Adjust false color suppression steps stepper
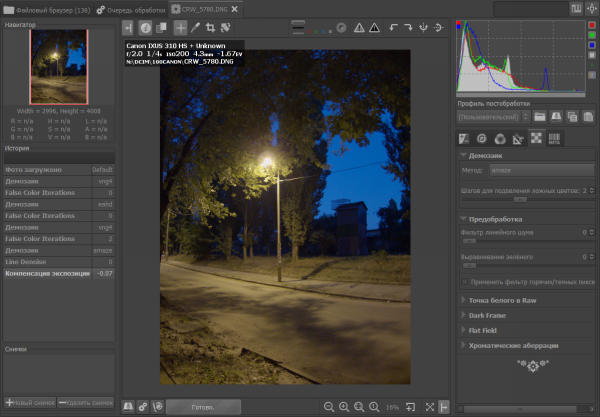The image size is (600, 417). coord(592,191)
